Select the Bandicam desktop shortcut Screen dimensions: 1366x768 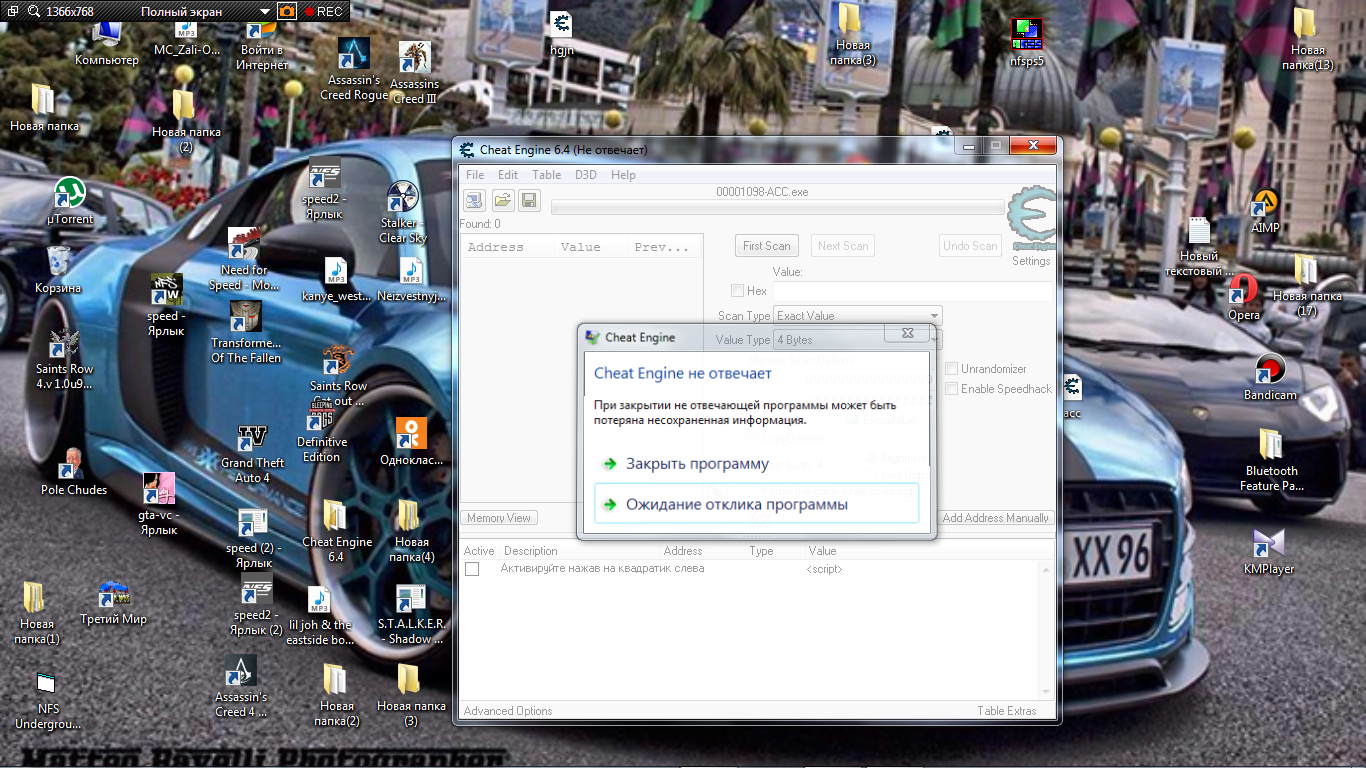1270,377
